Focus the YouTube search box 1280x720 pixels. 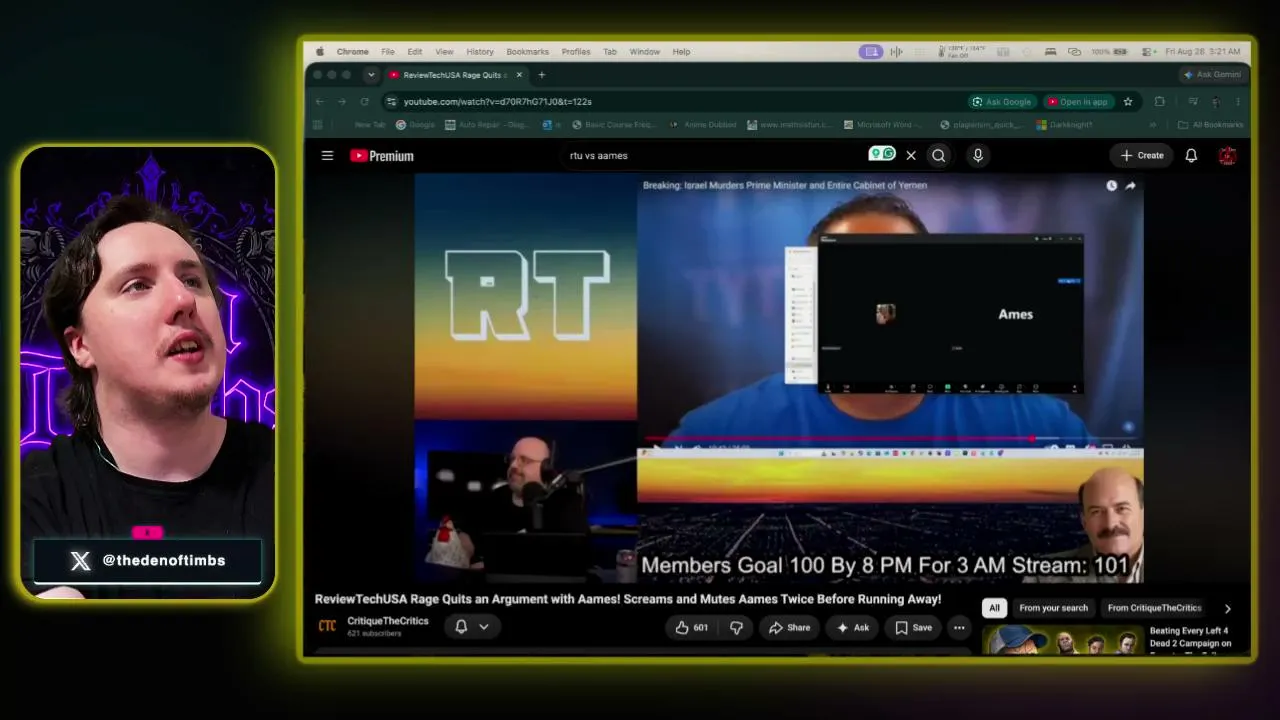(x=715, y=156)
